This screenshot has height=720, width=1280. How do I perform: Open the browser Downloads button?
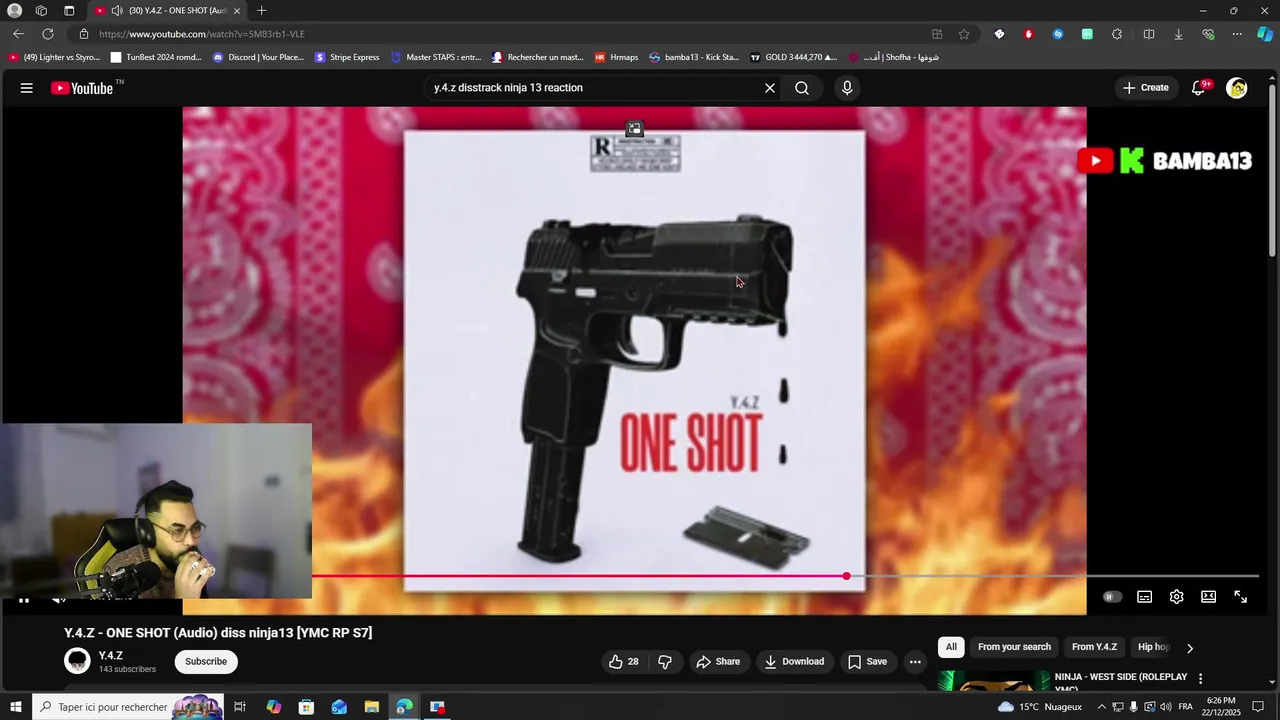coord(1178,34)
